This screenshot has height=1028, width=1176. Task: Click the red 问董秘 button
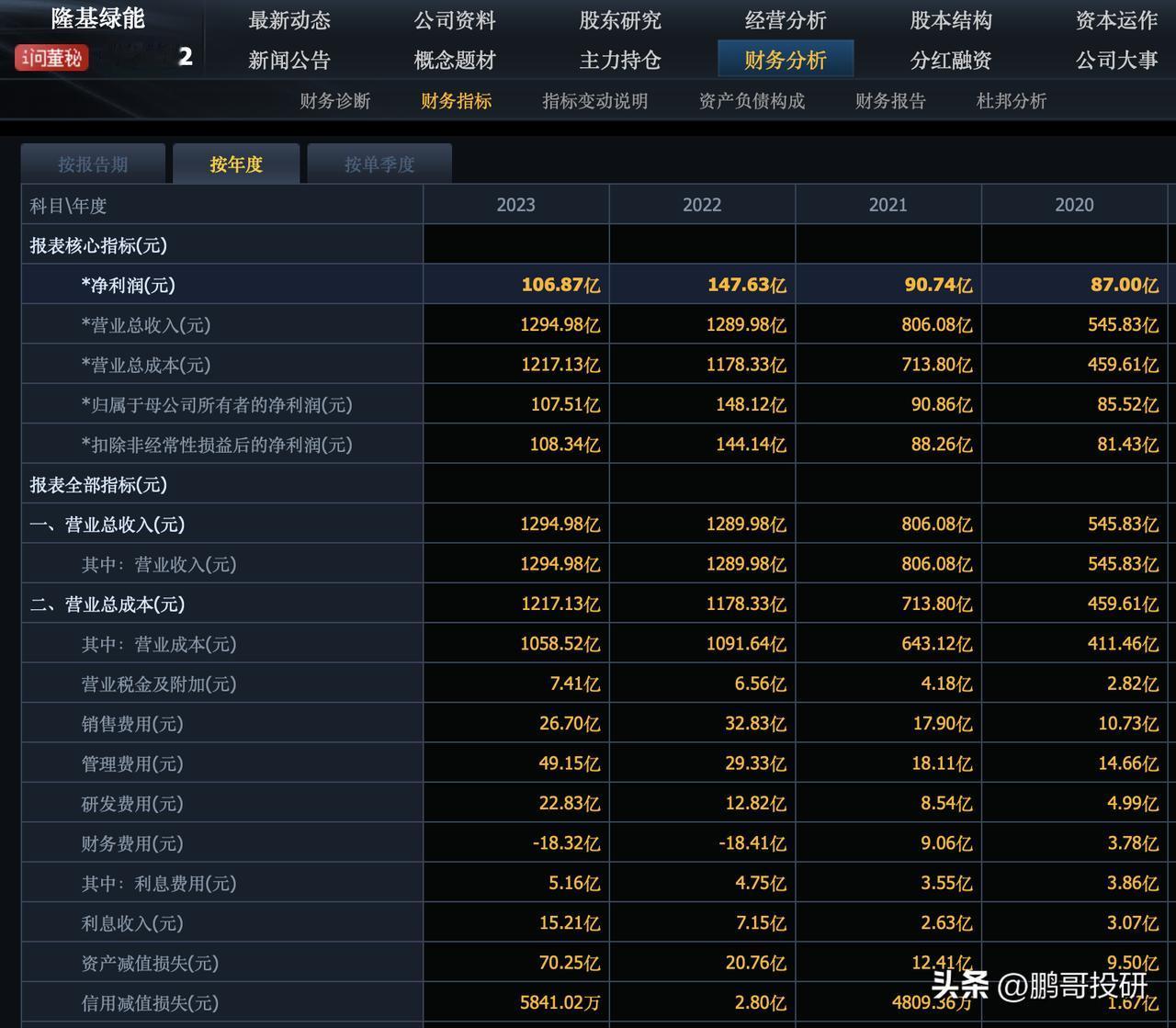click(52, 59)
